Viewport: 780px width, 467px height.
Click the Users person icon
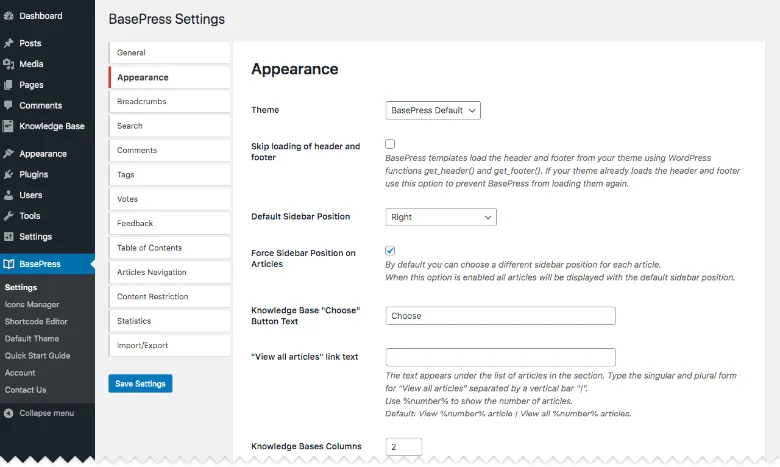point(8,195)
